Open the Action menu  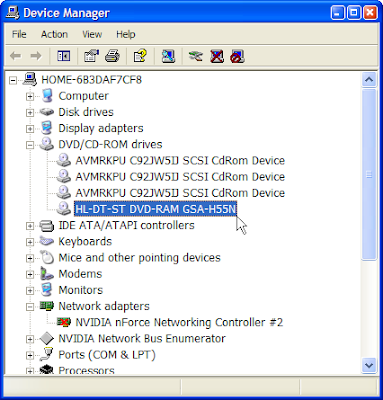pos(54,34)
